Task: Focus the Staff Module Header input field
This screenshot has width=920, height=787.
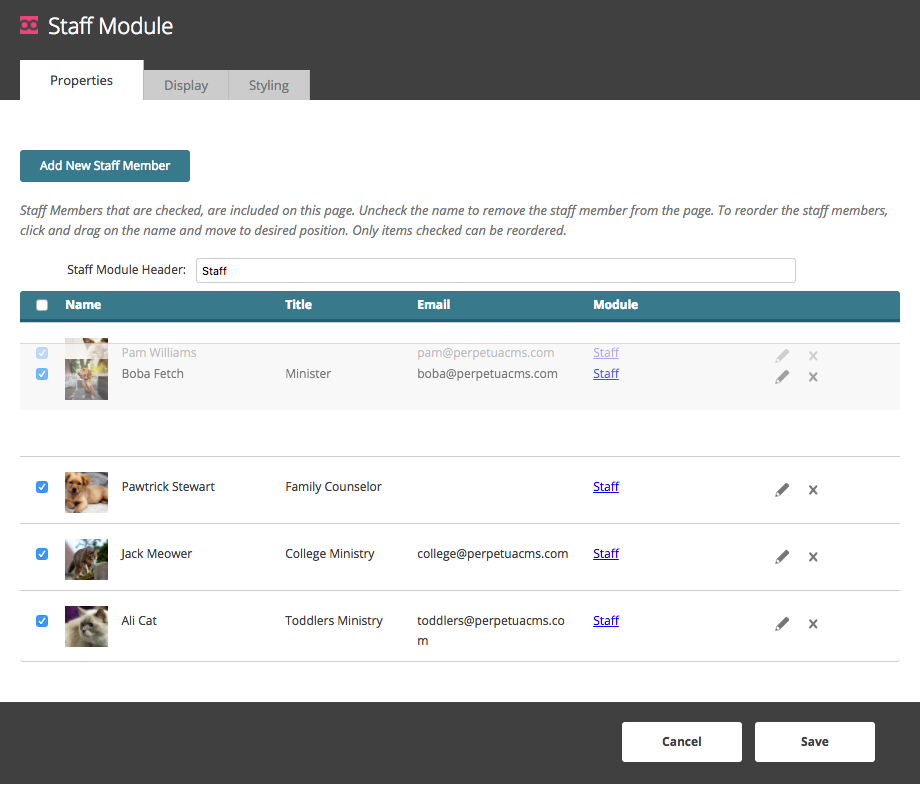Action: click(x=496, y=271)
